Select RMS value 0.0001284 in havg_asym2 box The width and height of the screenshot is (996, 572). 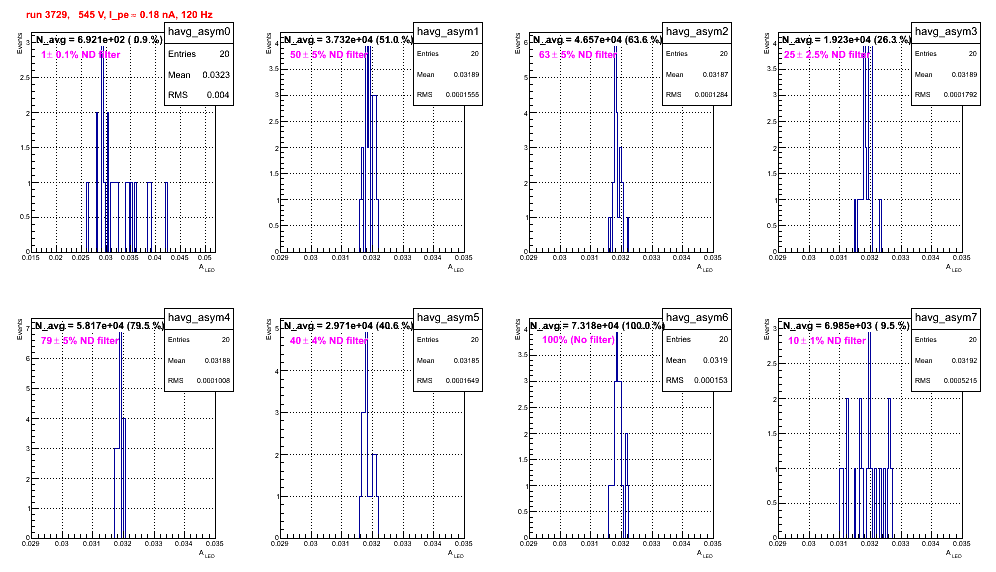coord(711,95)
